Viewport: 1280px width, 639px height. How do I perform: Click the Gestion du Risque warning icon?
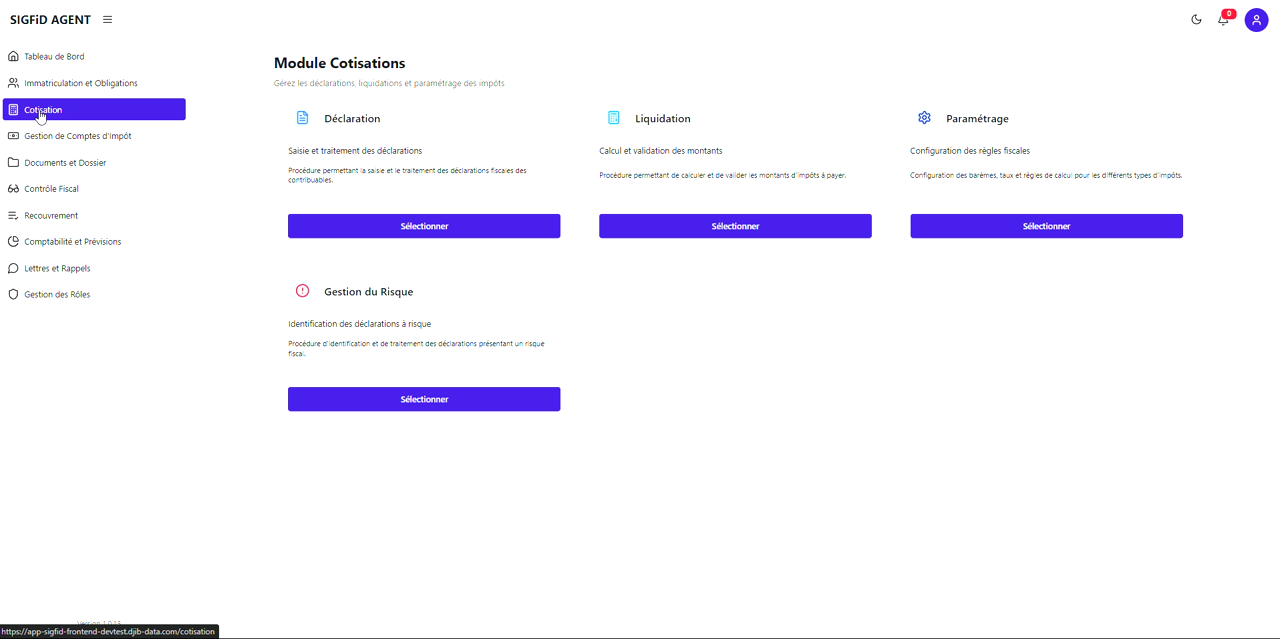click(x=303, y=290)
